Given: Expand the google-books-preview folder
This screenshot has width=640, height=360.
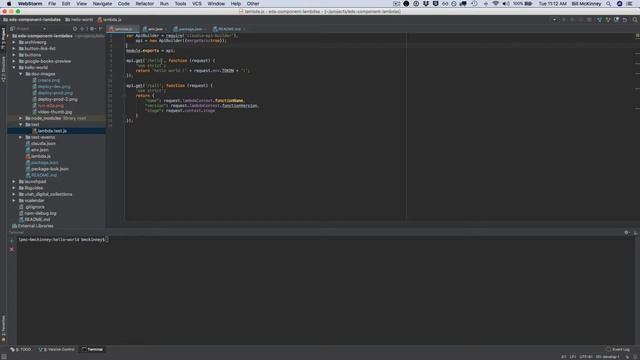Looking at the screenshot, I should (x=14, y=61).
